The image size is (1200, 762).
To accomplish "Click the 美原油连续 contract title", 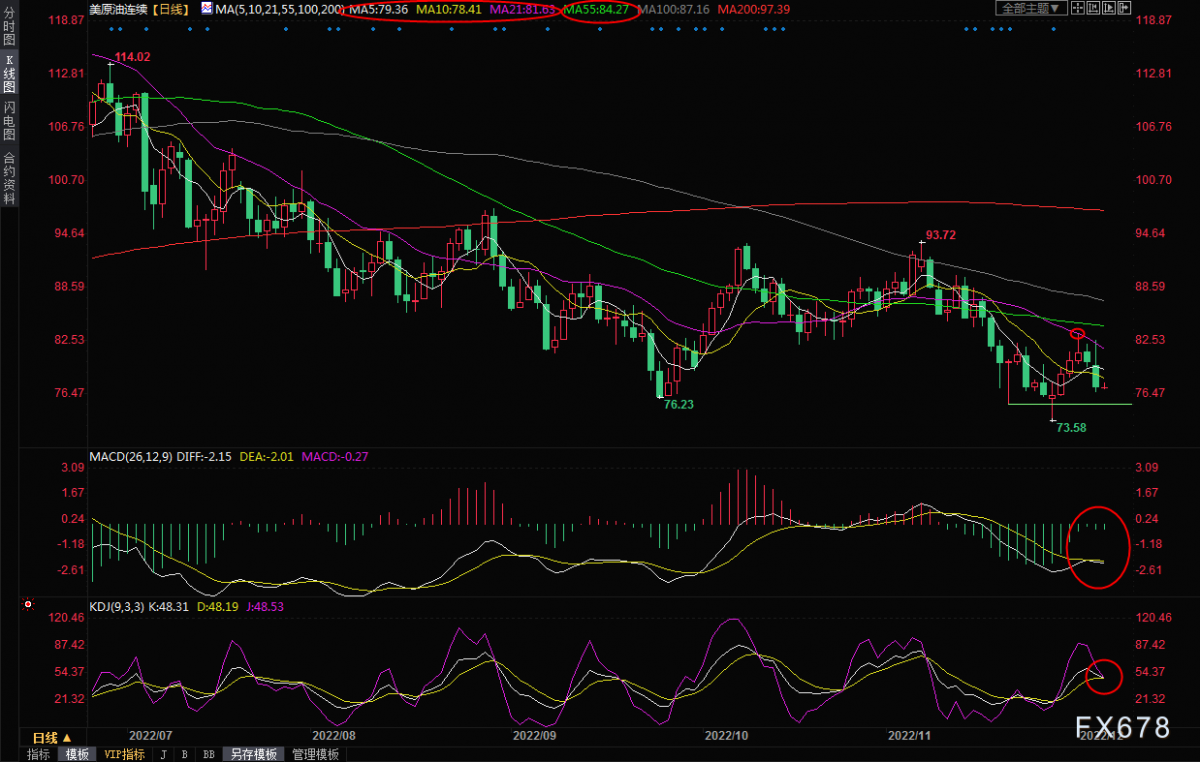I will 116,8.
